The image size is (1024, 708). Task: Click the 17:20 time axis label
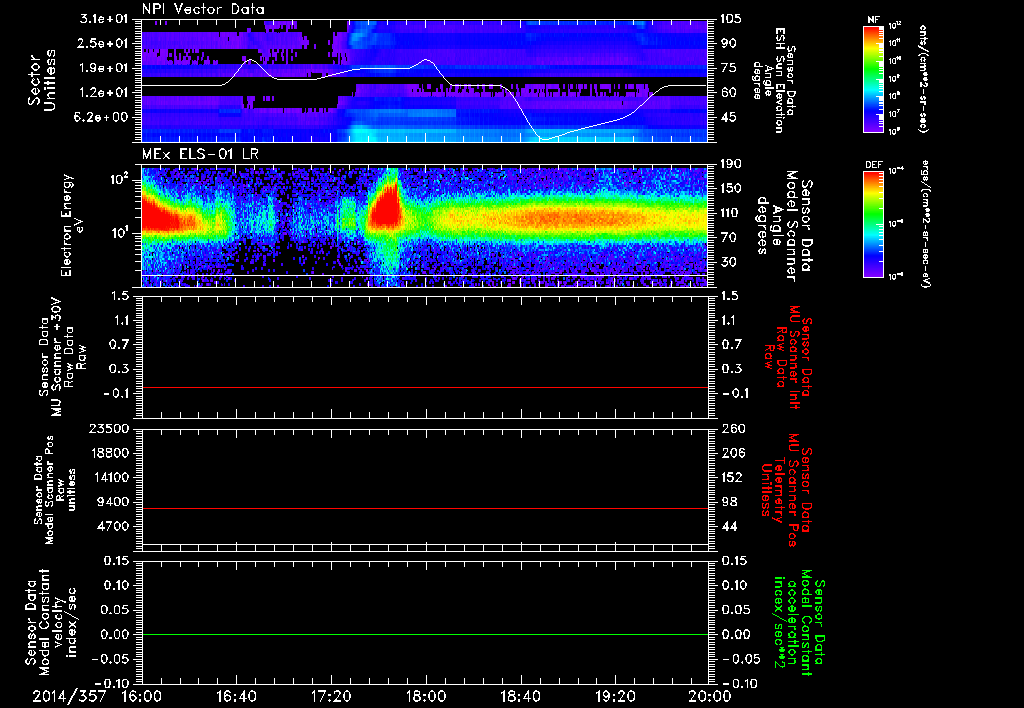(331, 696)
